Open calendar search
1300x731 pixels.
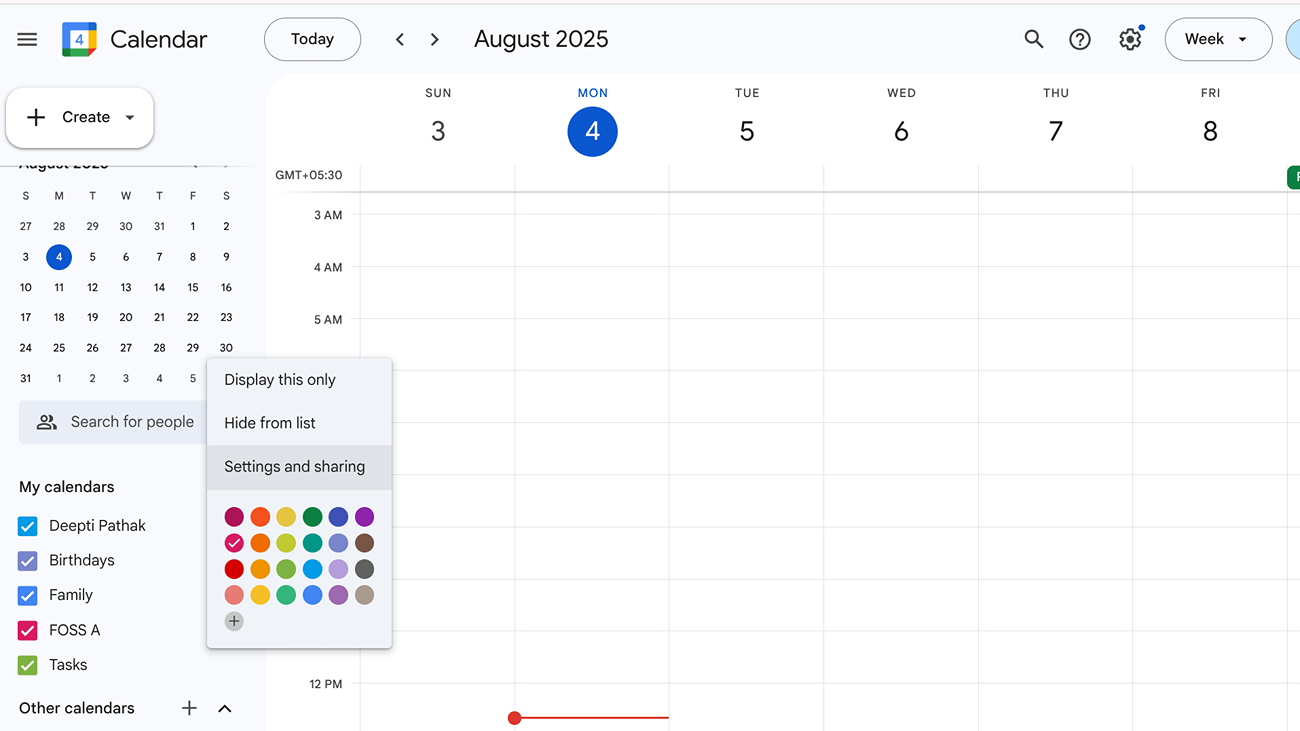[x=1034, y=39]
